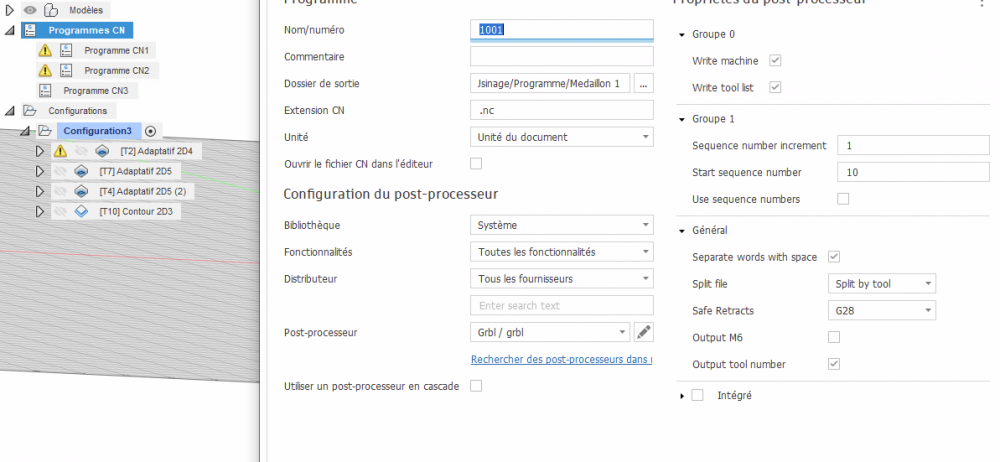
Task: Click the Modèles eye visibility icon
Action: [29, 9]
